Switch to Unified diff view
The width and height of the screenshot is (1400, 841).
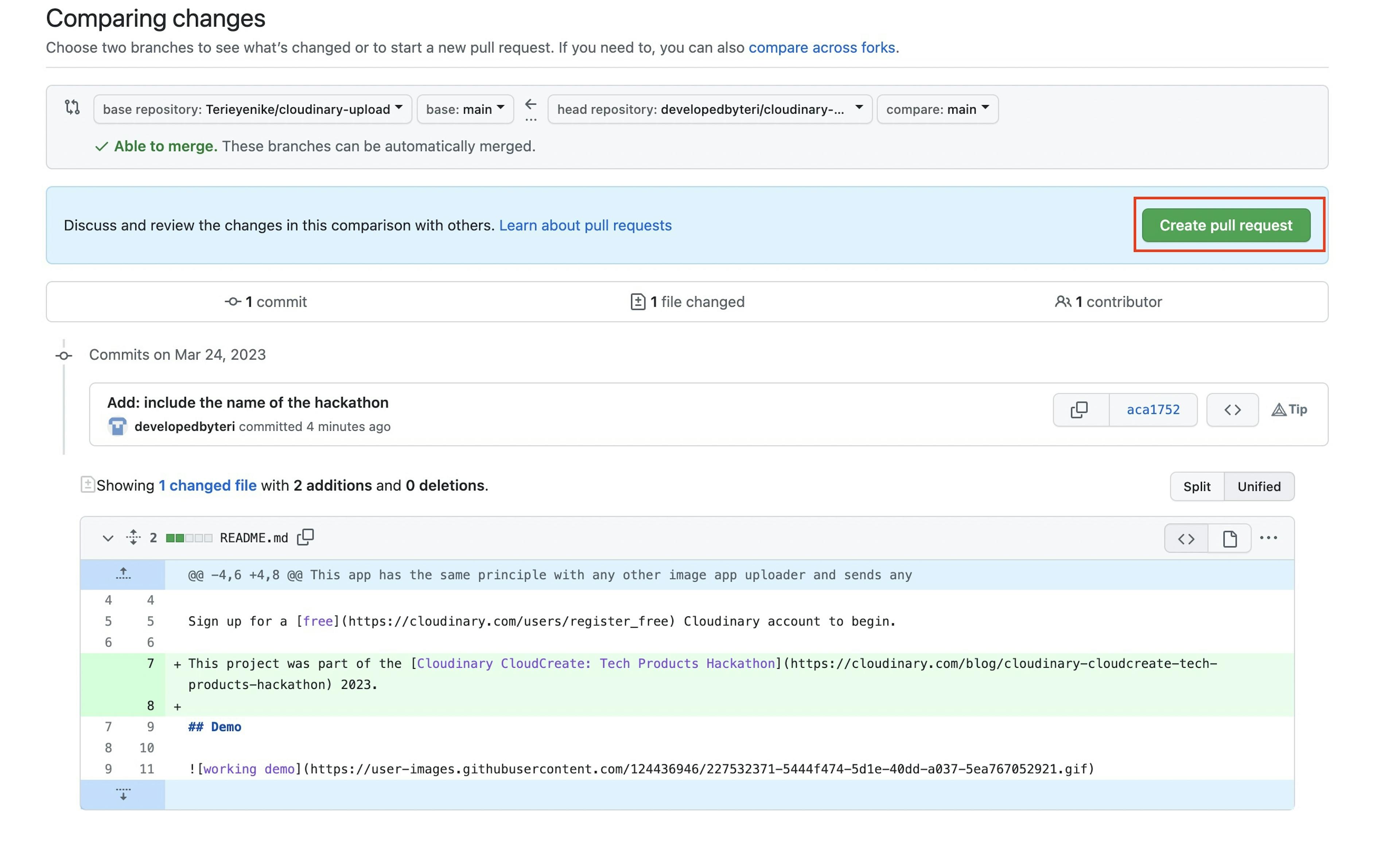[1259, 486]
